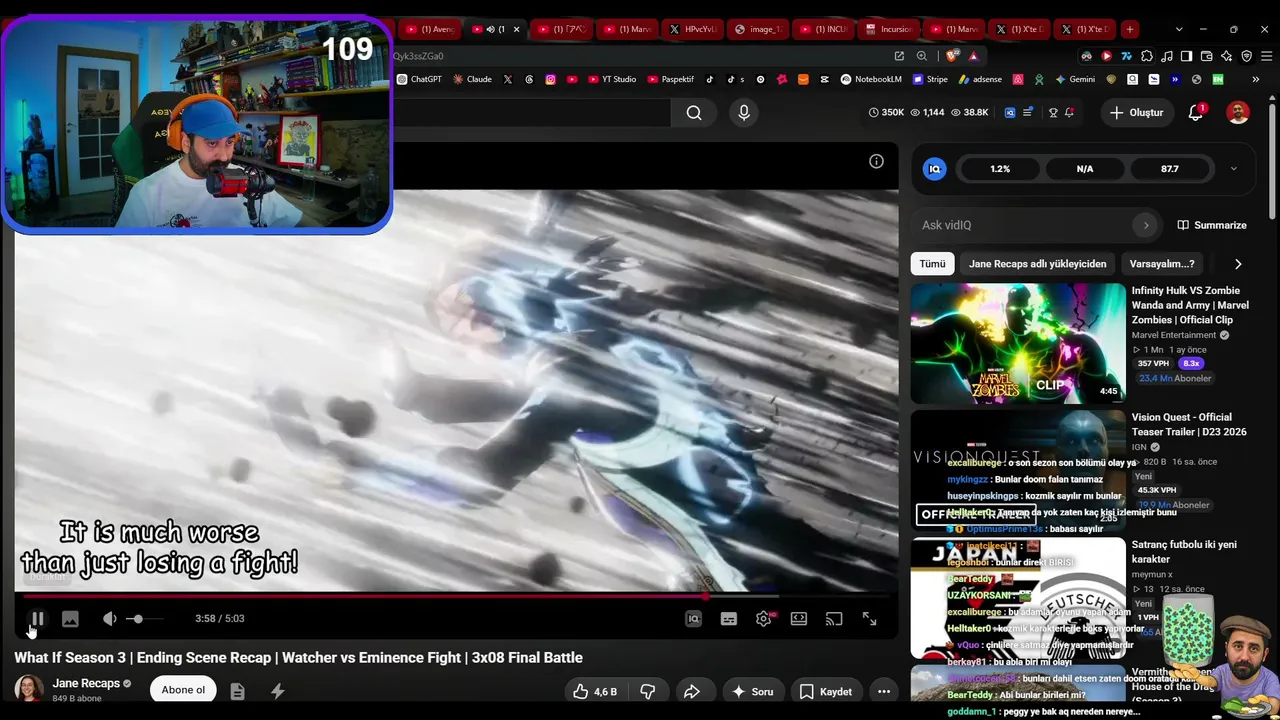
Task: Search YouTube with the magnifier button
Action: point(694,113)
